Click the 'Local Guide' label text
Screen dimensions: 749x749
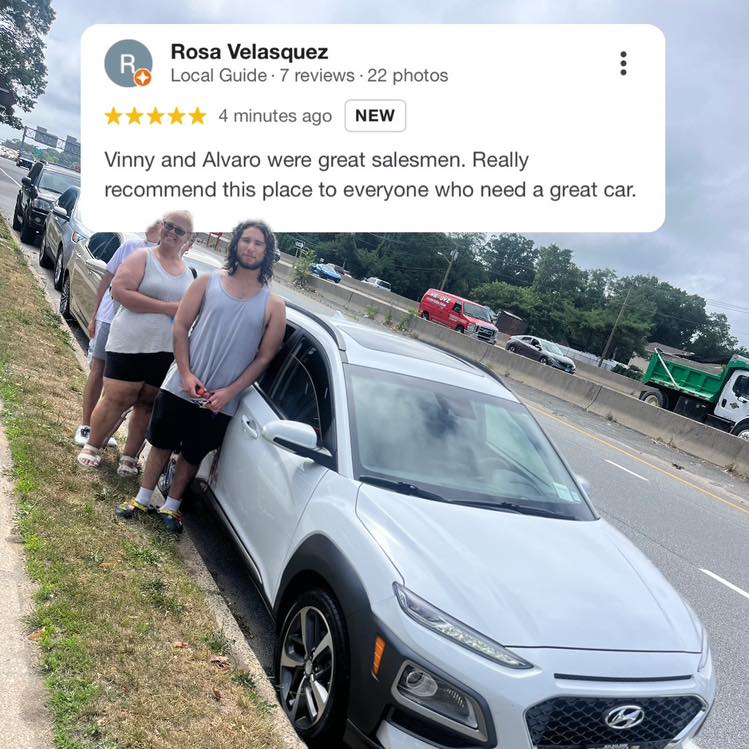coord(219,75)
